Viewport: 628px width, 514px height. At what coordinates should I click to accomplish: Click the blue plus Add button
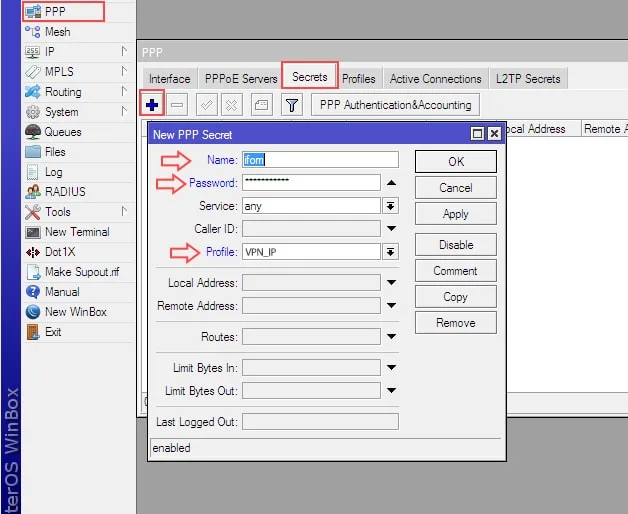(x=151, y=104)
